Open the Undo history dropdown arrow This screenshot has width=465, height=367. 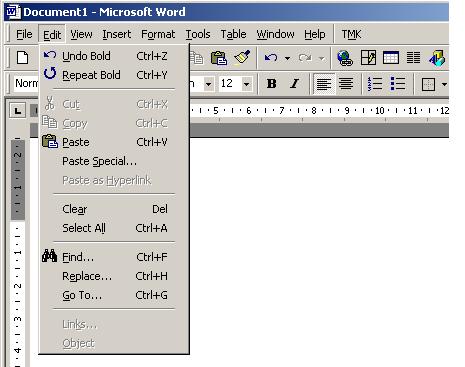pyautogui.click(x=287, y=58)
